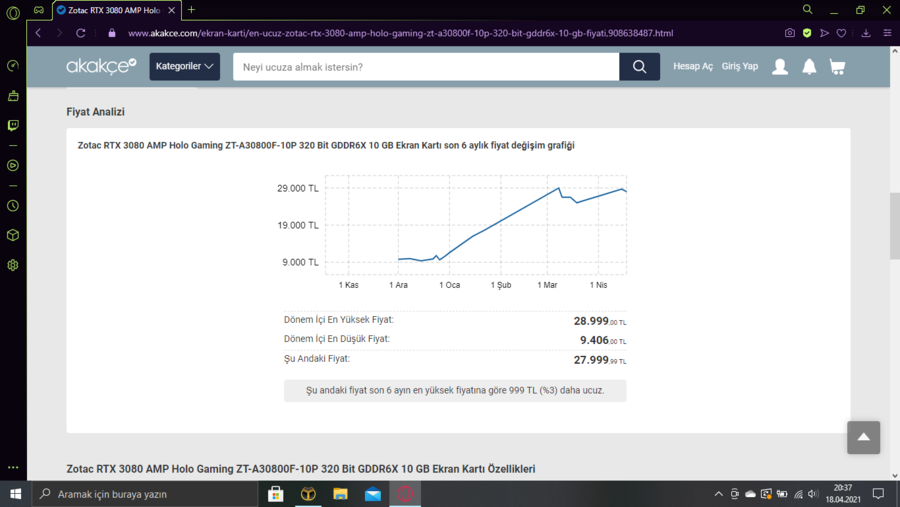Click the price chart peak near 1 Mar
The width and height of the screenshot is (900, 507).
(x=558, y=188)
